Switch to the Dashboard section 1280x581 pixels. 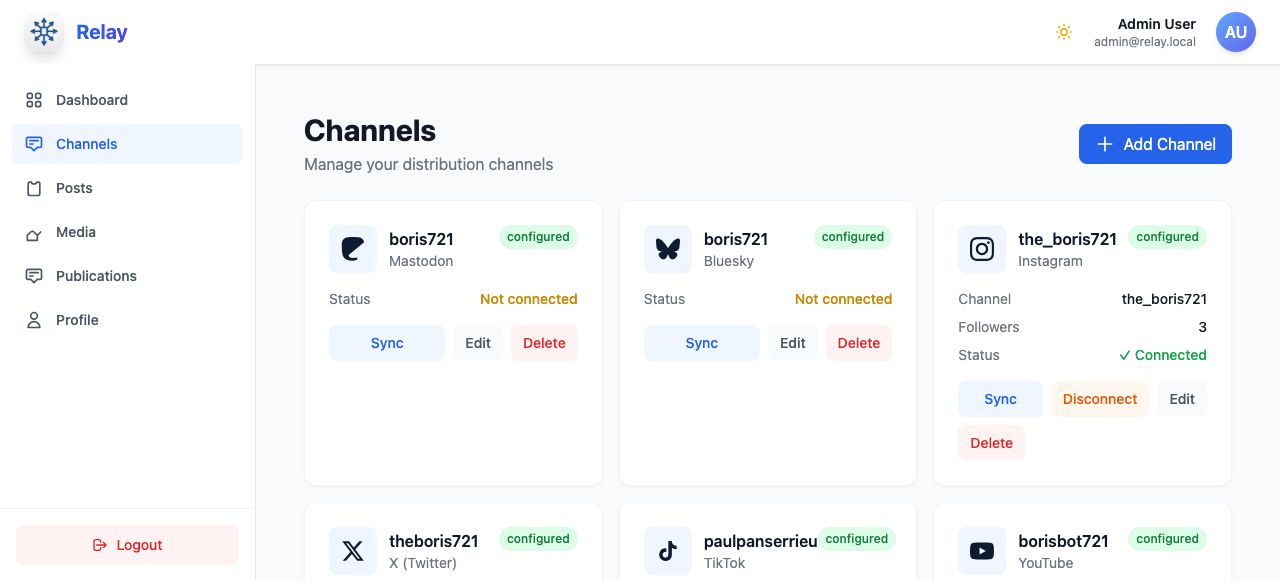tap(92, 100)
